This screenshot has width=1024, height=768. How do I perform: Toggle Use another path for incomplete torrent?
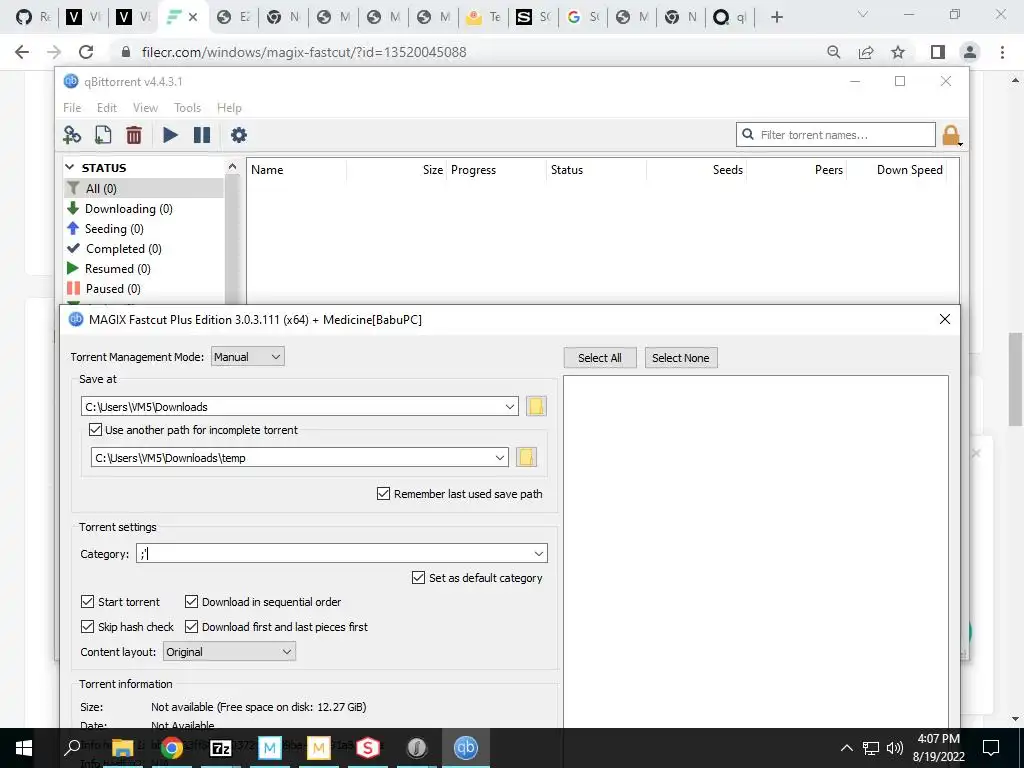(x=95, y=430)
